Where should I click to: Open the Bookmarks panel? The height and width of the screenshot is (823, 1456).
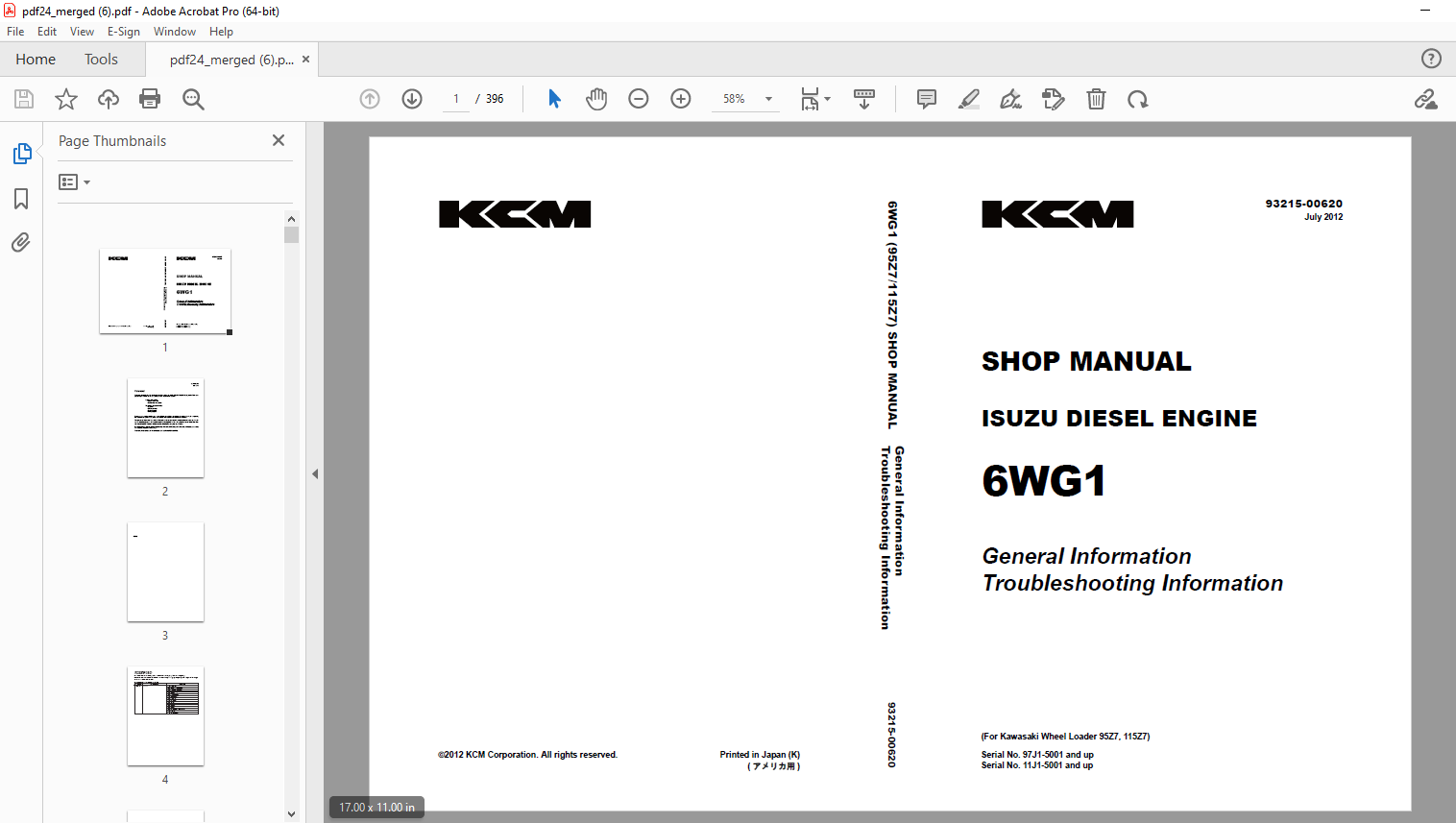point(21,199)
